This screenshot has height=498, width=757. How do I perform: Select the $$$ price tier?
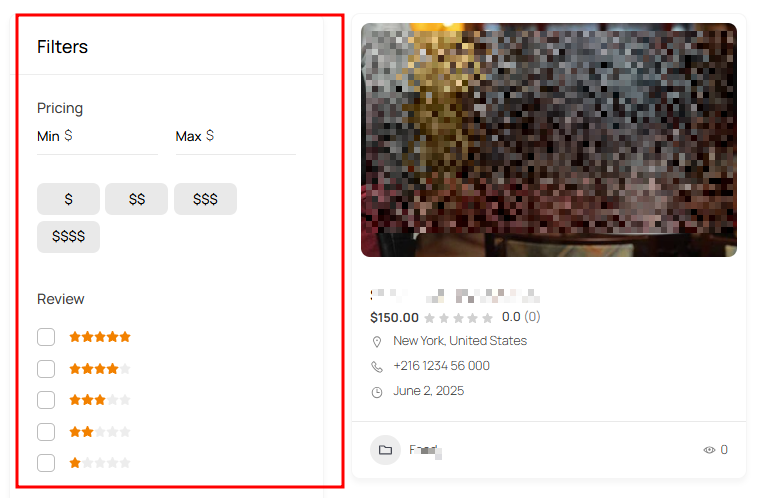pos(205,199)
